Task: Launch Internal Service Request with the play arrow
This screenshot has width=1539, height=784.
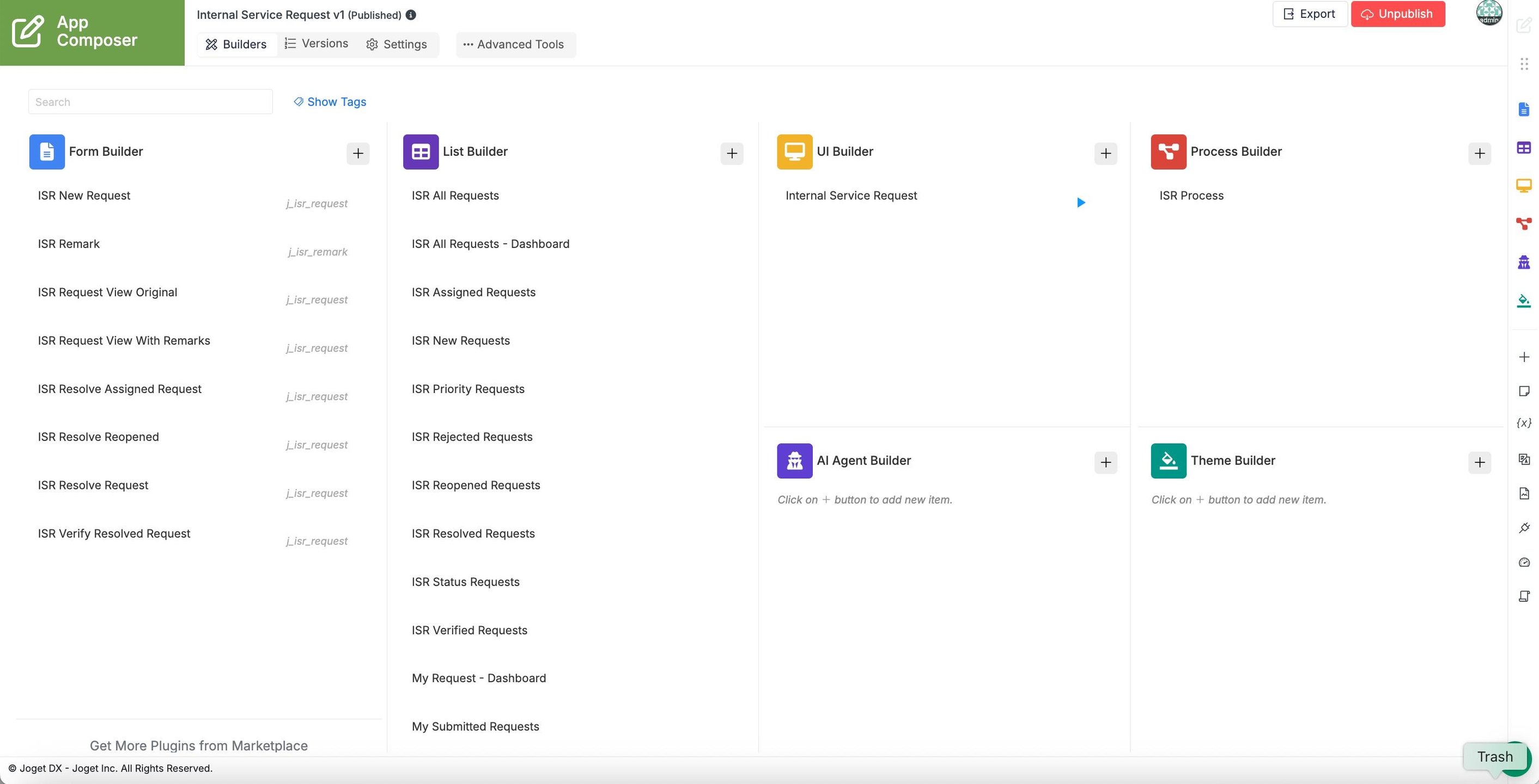Action: click(1080, 203)
